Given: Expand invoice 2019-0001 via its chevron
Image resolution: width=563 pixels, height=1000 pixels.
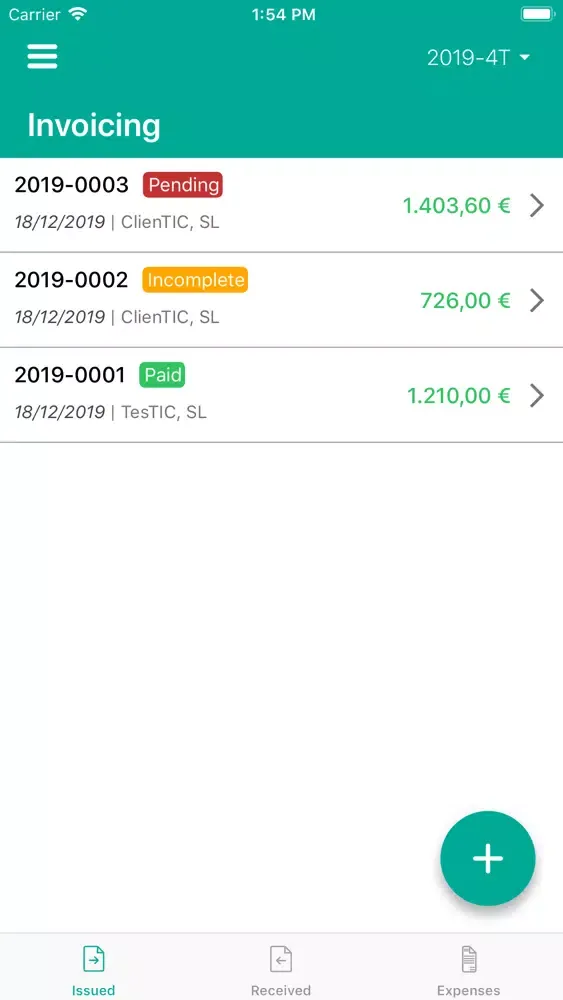Looking at the screenshot, I should 537,395.
